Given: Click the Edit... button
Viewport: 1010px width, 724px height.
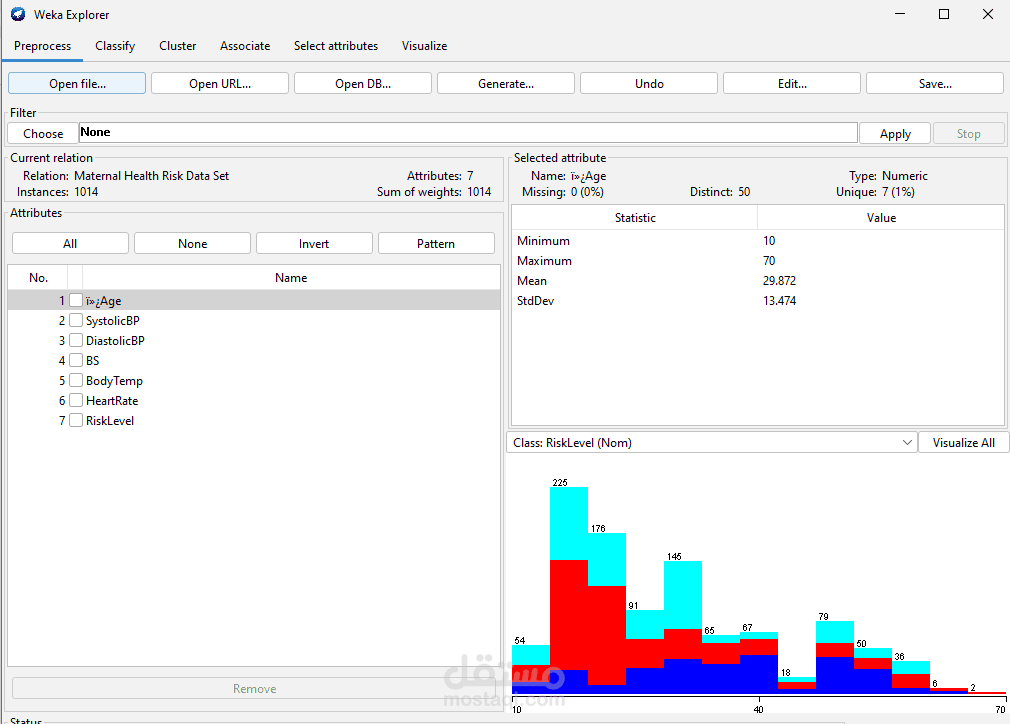Looking at the screenshot, I should (792, 84).
